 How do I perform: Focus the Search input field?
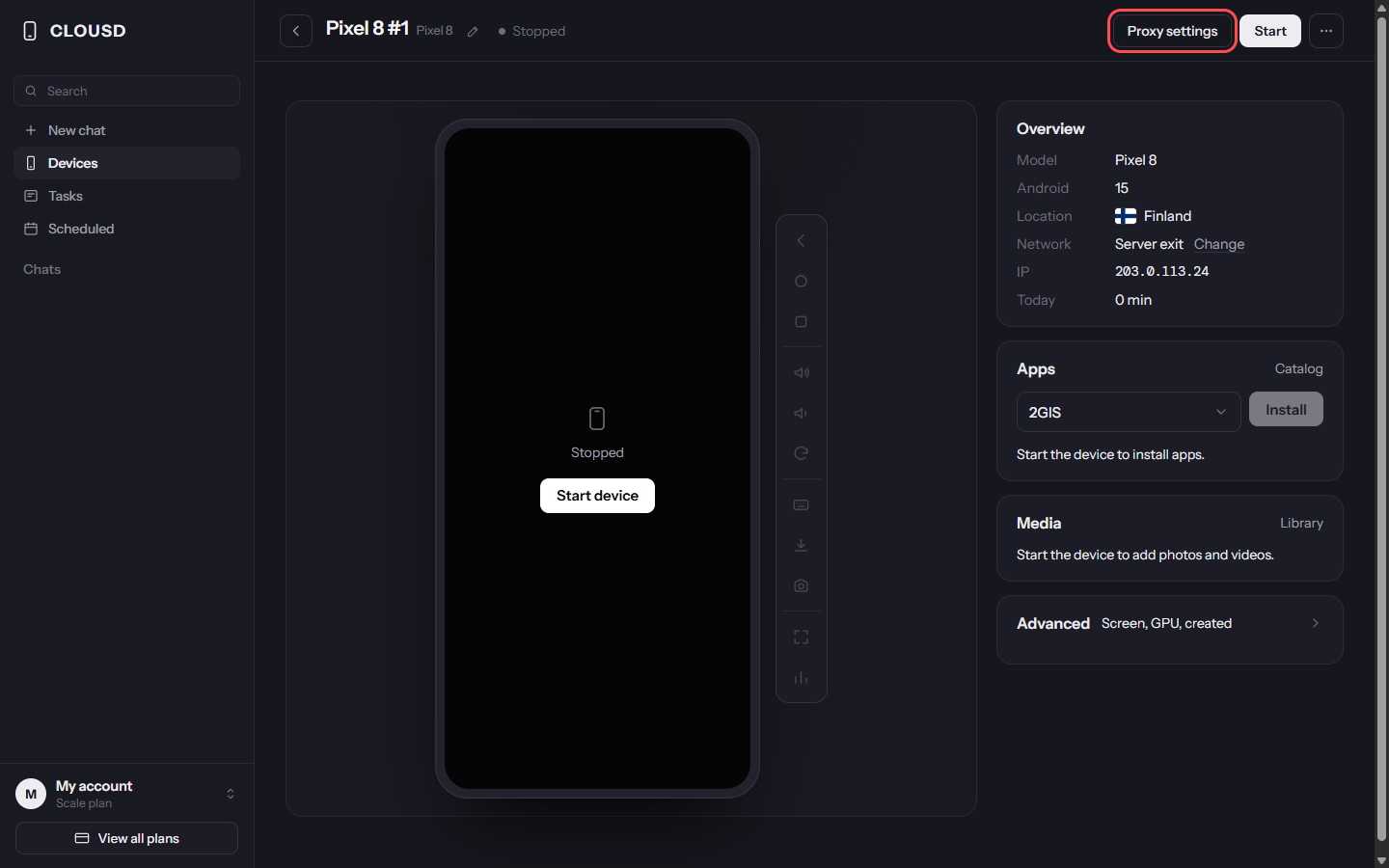pos(126,91)
